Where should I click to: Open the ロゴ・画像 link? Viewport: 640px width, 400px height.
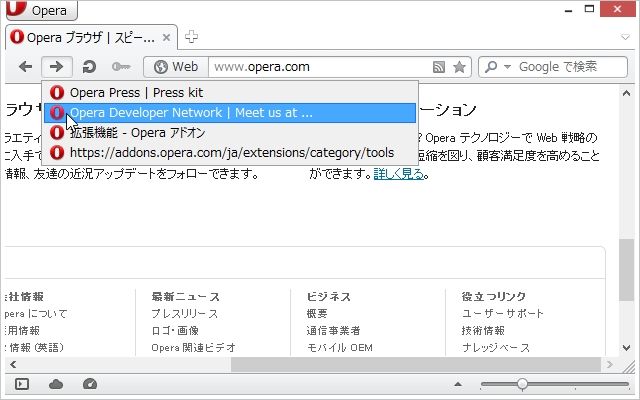coord(175,330)
